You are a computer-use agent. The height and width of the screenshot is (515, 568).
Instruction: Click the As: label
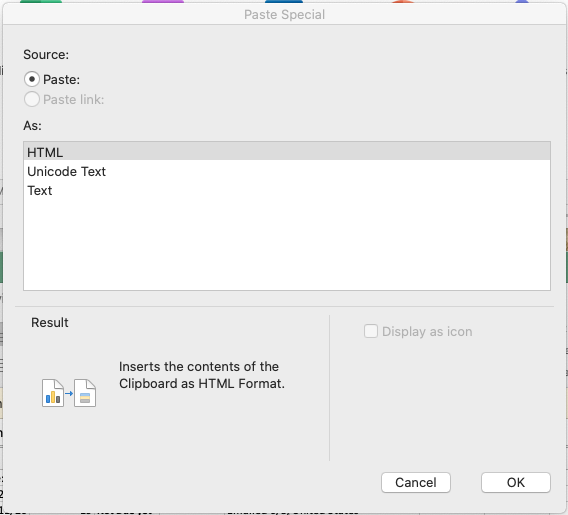click(x=33, y=126)
